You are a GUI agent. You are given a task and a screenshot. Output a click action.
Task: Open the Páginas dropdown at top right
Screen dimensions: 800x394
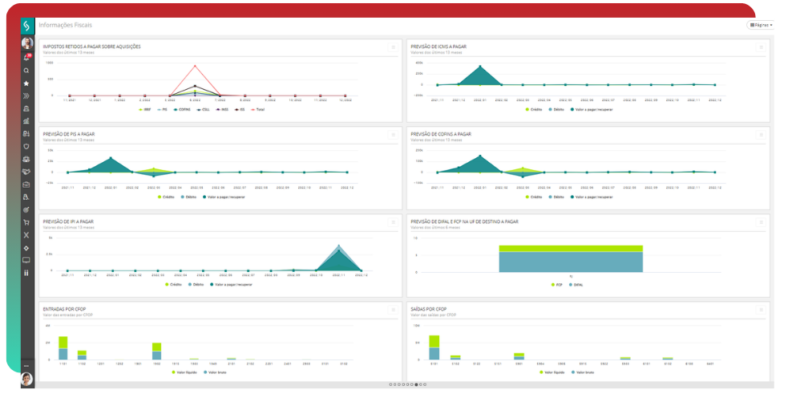click(x=761, y=24)
